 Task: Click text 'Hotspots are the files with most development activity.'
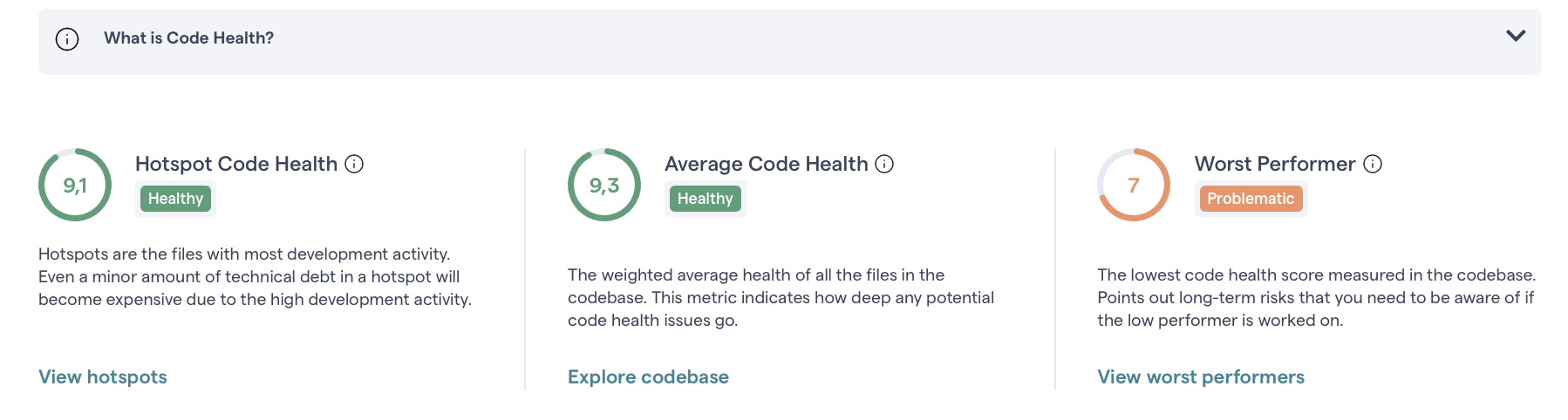(244, 254)
